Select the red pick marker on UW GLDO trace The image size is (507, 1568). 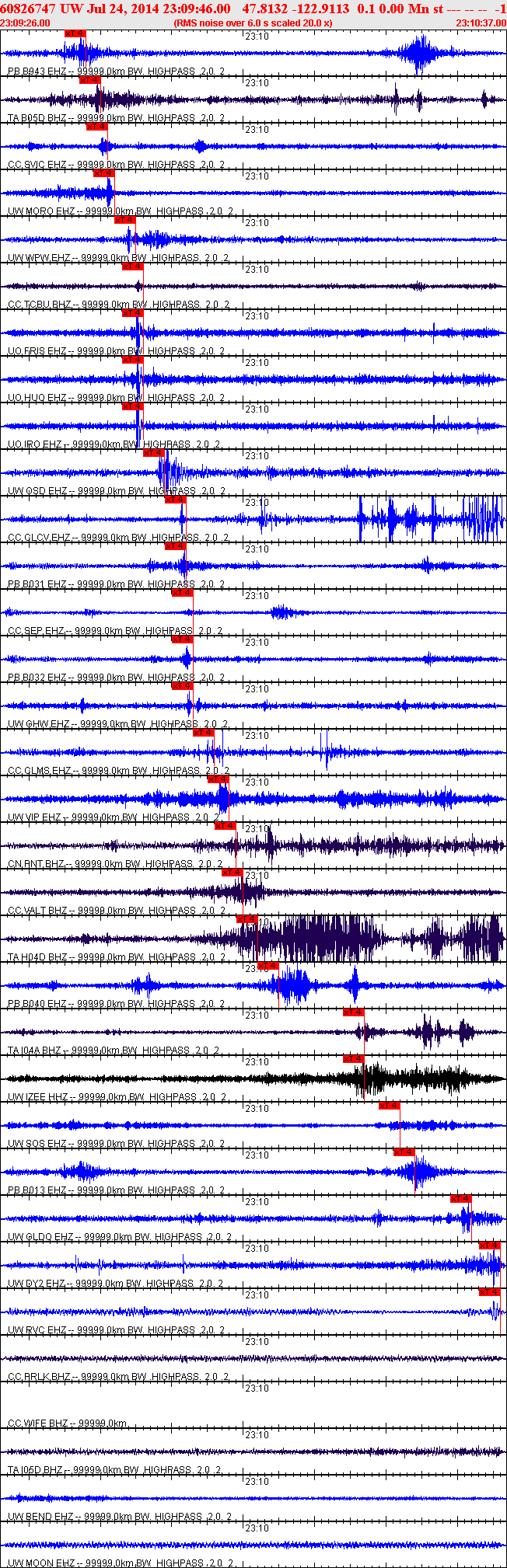tap(461, 1199)
